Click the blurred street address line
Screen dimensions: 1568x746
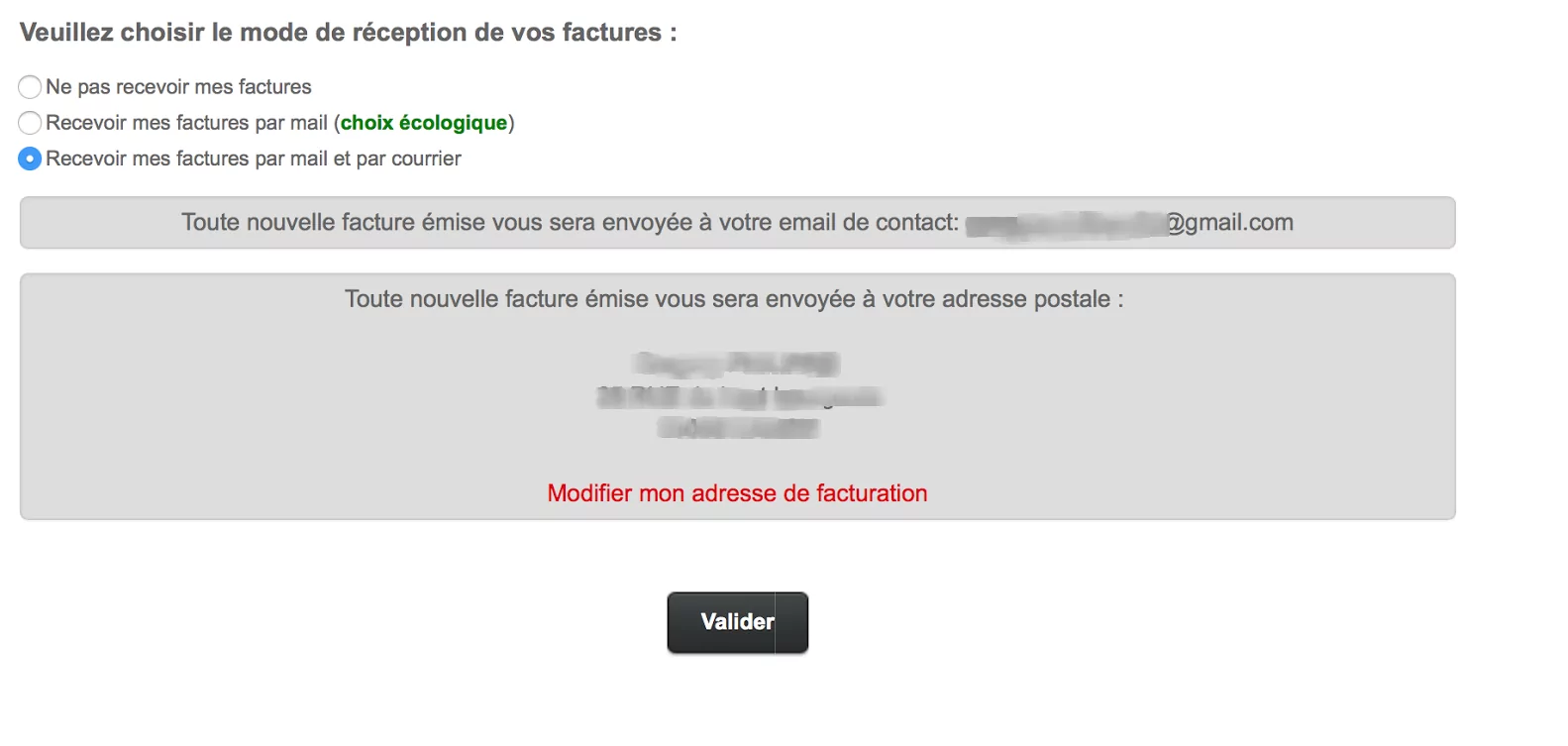[739, 396]
